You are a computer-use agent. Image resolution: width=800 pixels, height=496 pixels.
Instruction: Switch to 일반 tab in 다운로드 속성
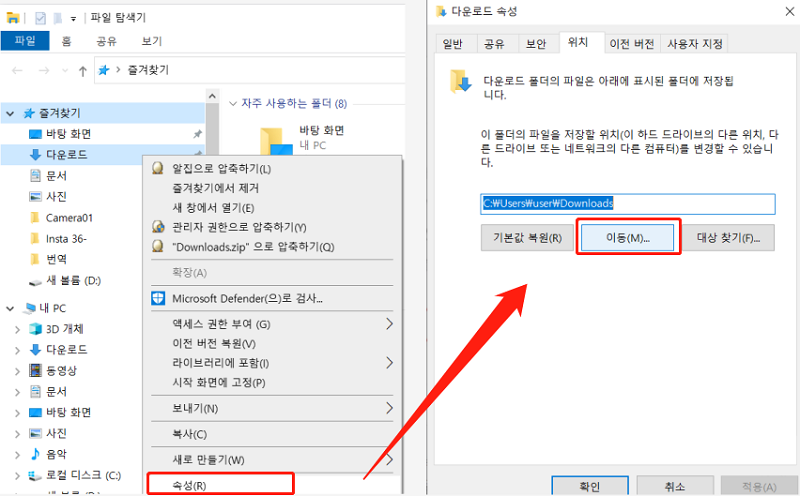[453, 44]
